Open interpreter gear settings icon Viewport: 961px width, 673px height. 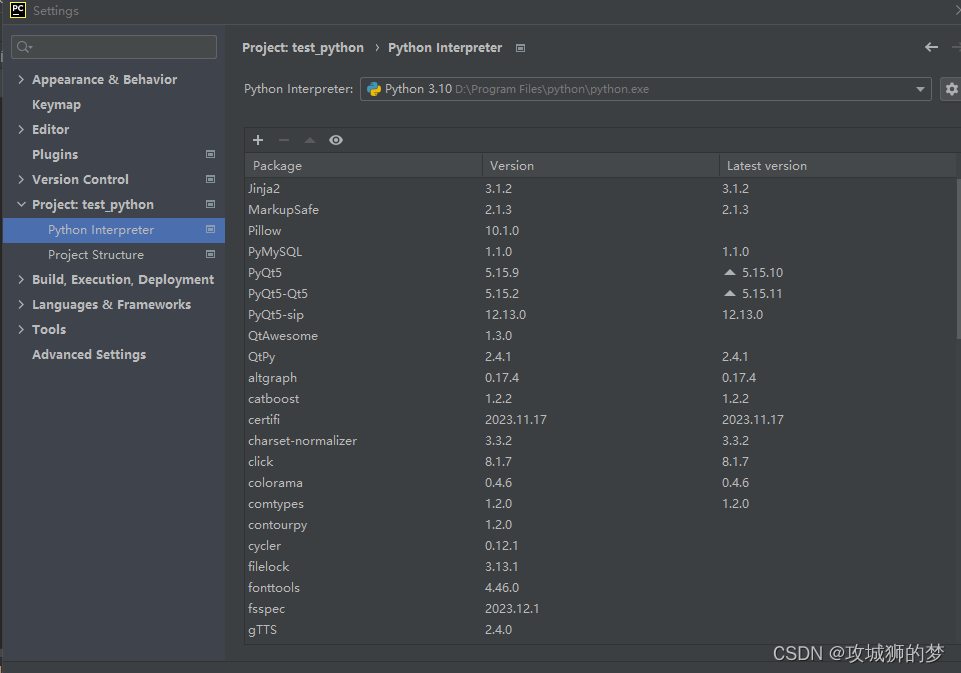[x=951, y=89]
